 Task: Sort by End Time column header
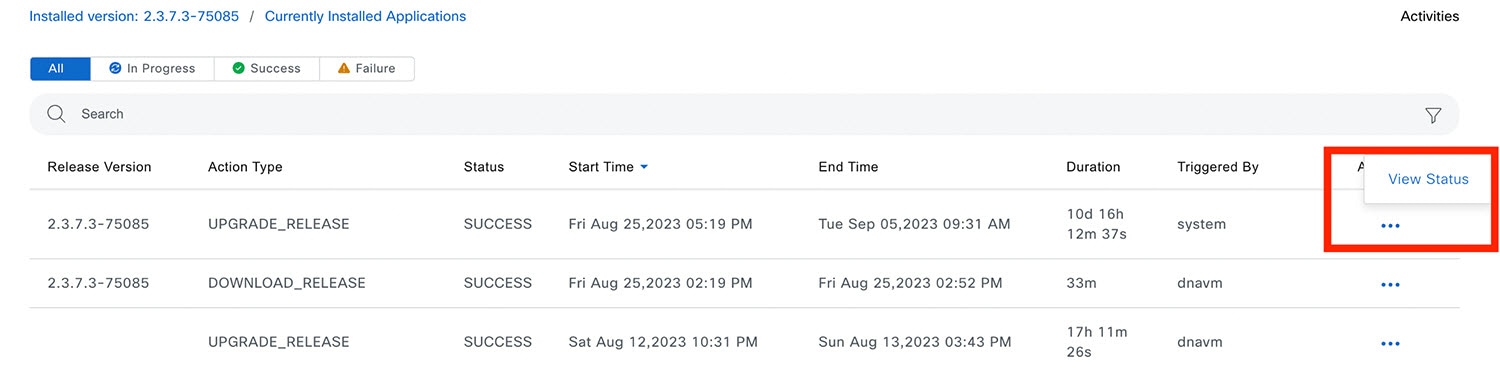tap(848, 167)
